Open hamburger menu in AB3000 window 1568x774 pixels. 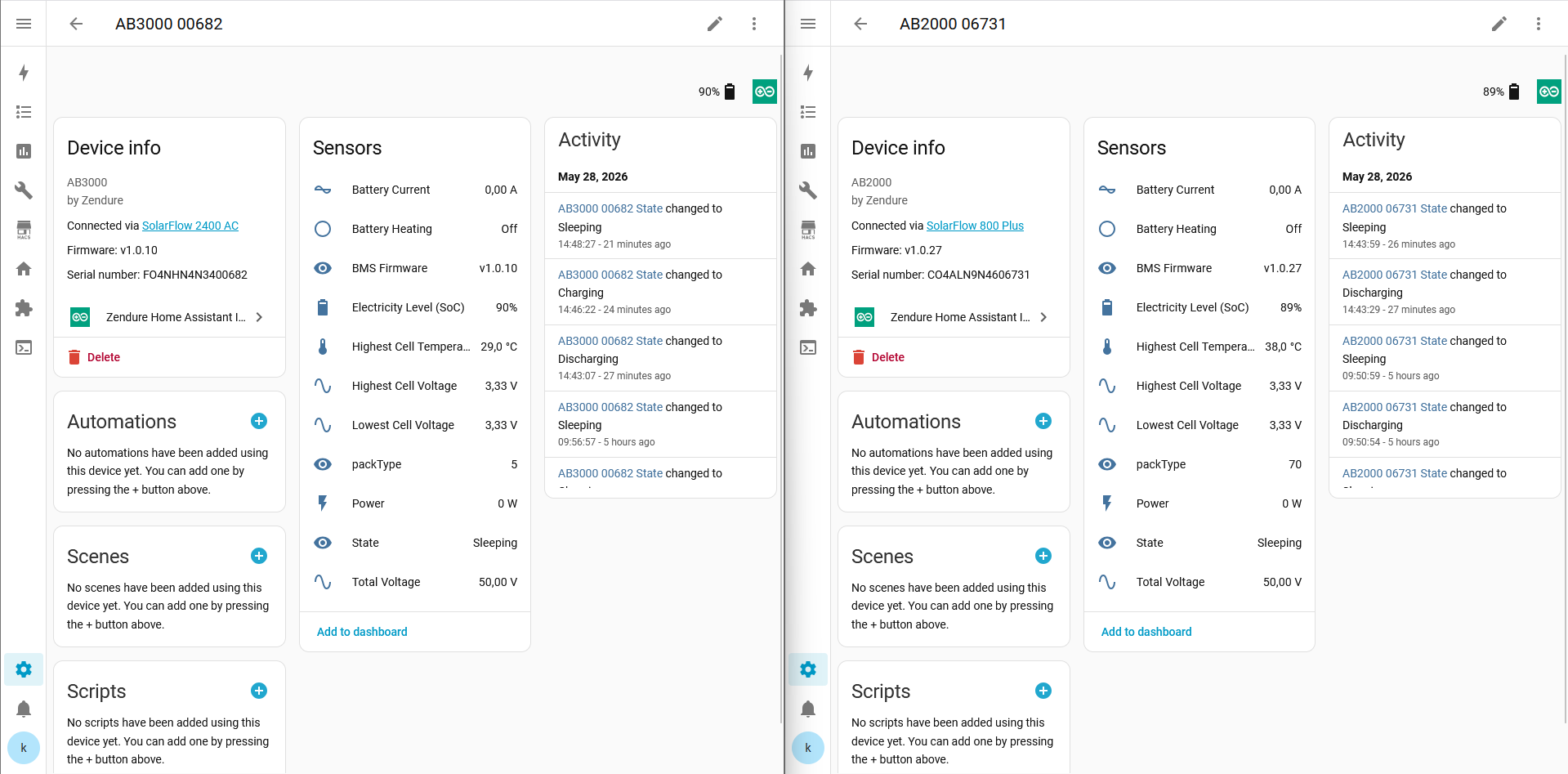[x=24, y=24]
